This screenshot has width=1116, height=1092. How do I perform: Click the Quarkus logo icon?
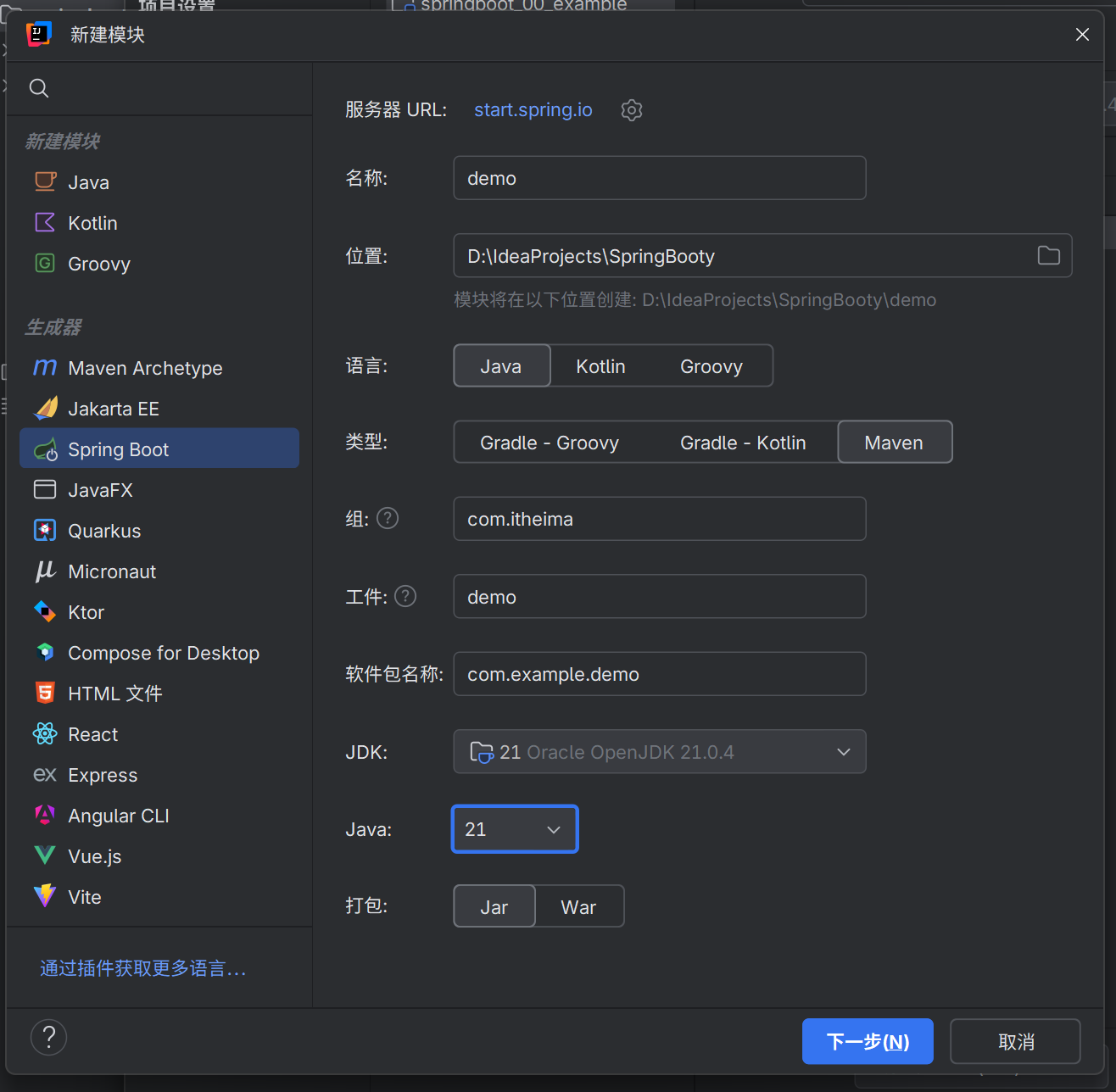[x=45, y=531]
